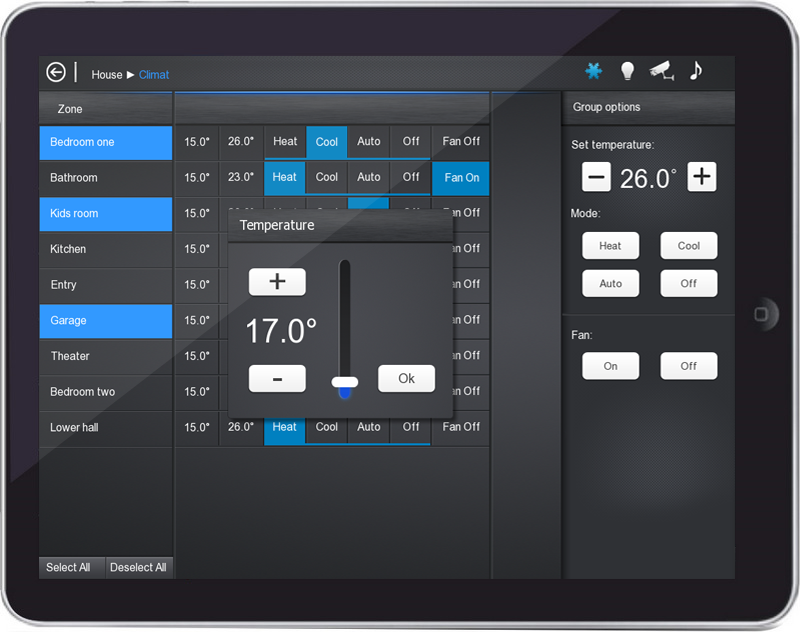Click the Select All button

[x=70, y=567]
